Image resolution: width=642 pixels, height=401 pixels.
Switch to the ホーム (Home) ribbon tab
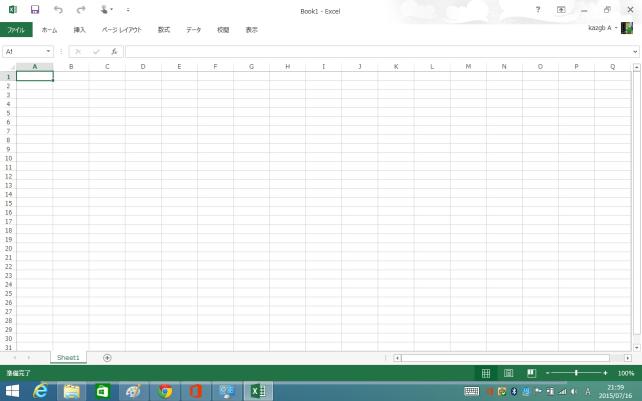pyautogui.click(x=49, y=30)
